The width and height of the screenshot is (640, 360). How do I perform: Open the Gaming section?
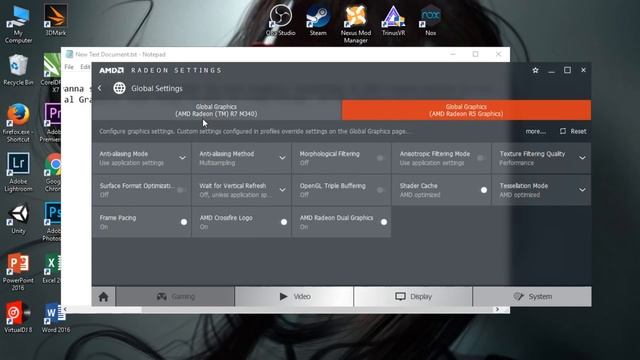176,297
